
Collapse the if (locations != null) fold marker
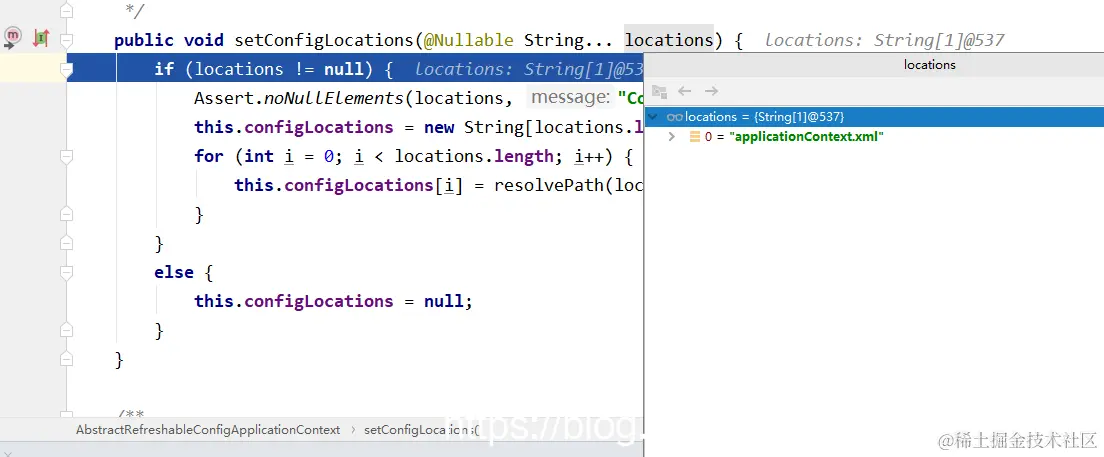[66, 69]
